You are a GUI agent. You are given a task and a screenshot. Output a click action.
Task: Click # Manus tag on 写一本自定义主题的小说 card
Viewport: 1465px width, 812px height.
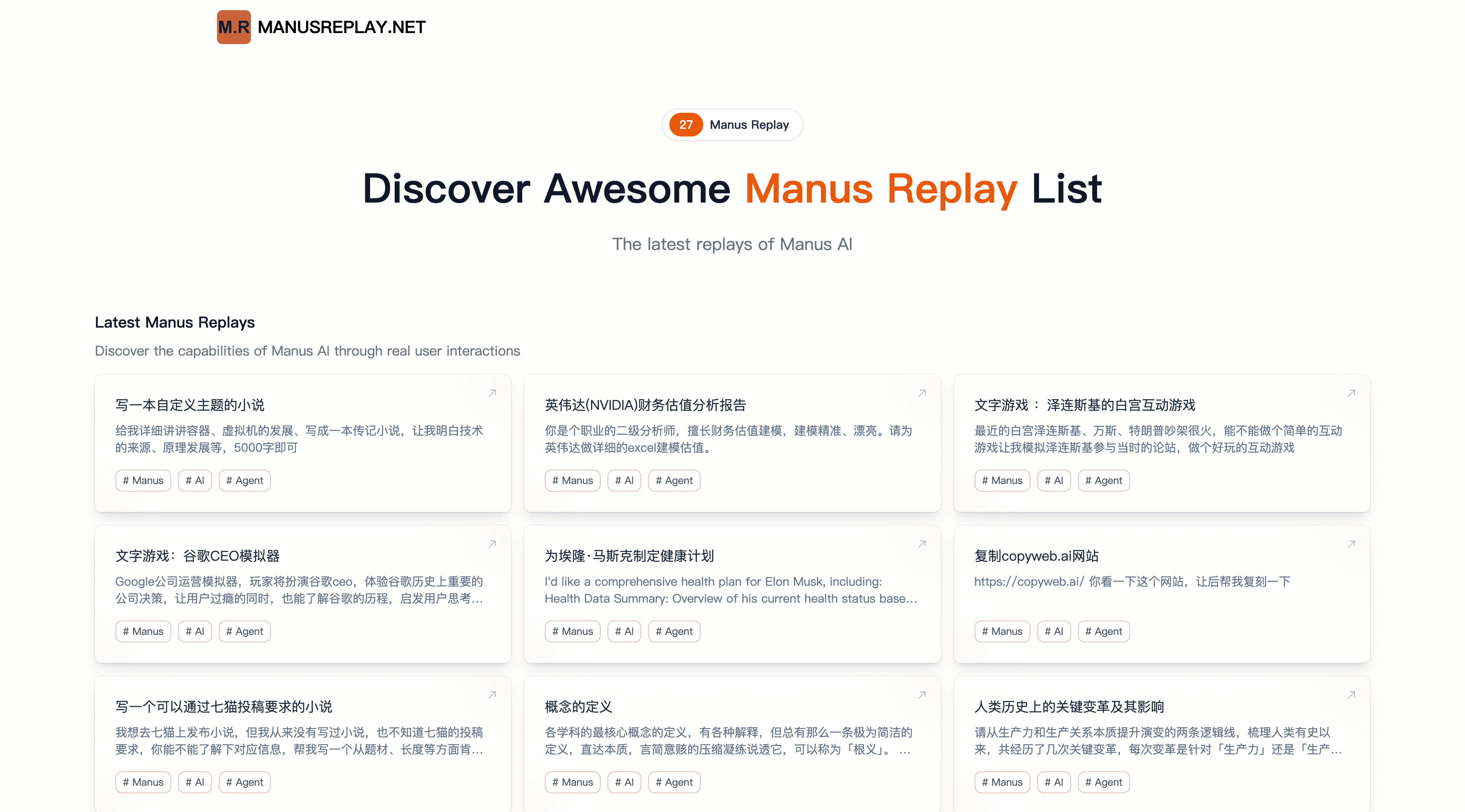(x=143, y=481)
